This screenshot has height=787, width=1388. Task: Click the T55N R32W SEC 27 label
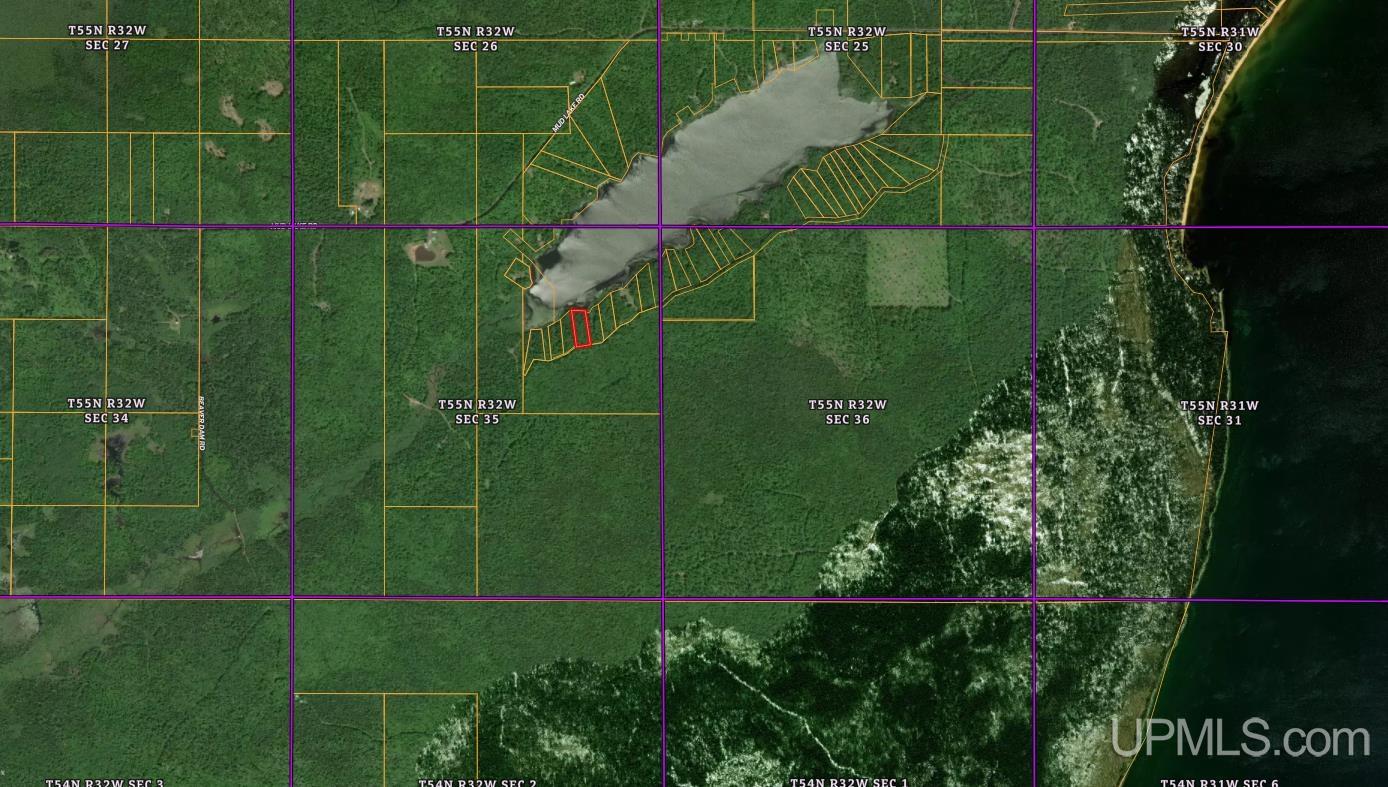click(107, 38)
